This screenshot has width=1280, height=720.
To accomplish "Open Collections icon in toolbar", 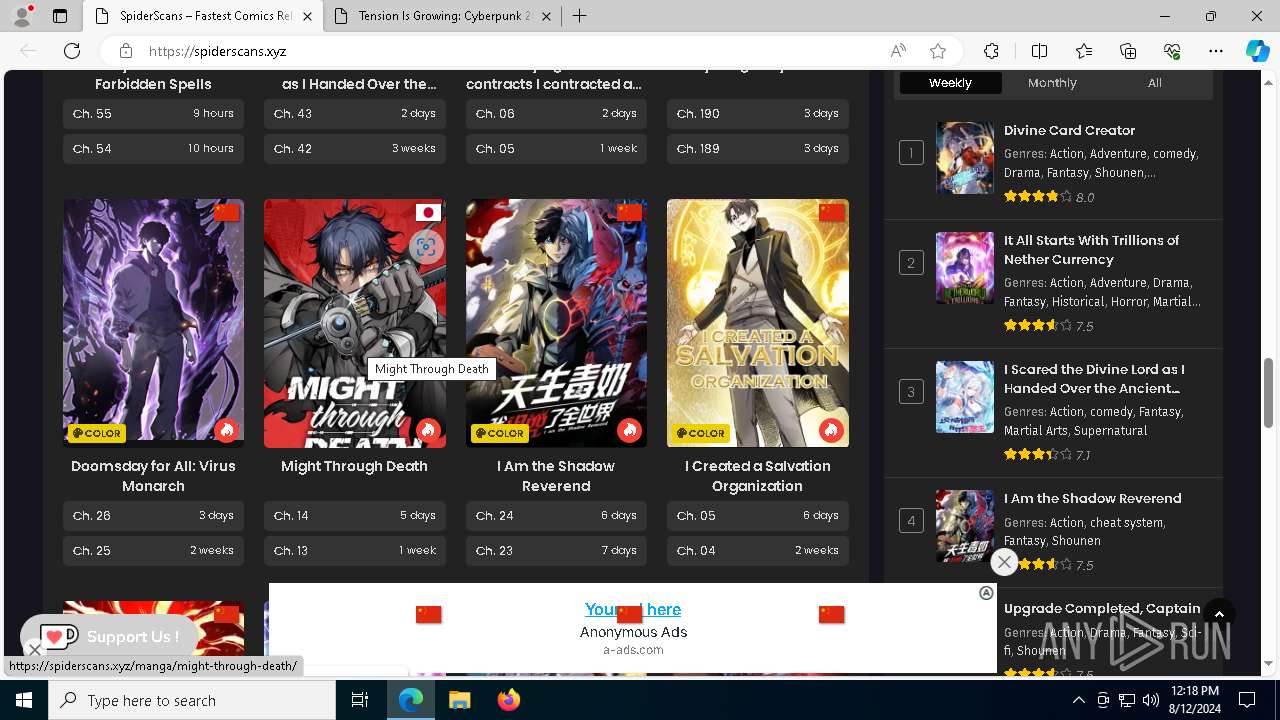I will click(1128, 51).
